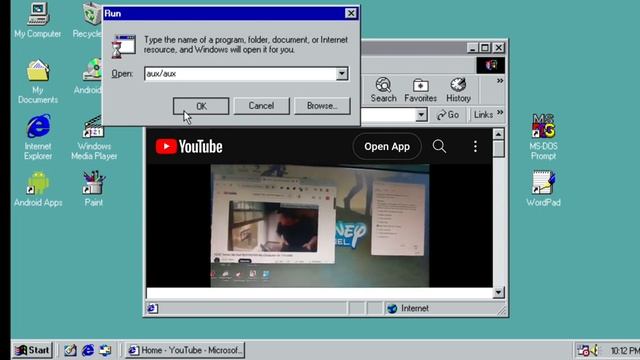Open Favorites in Internet Explorer toolbar
The width and height of the screenshot is (640, 360).
pos(420,90)
